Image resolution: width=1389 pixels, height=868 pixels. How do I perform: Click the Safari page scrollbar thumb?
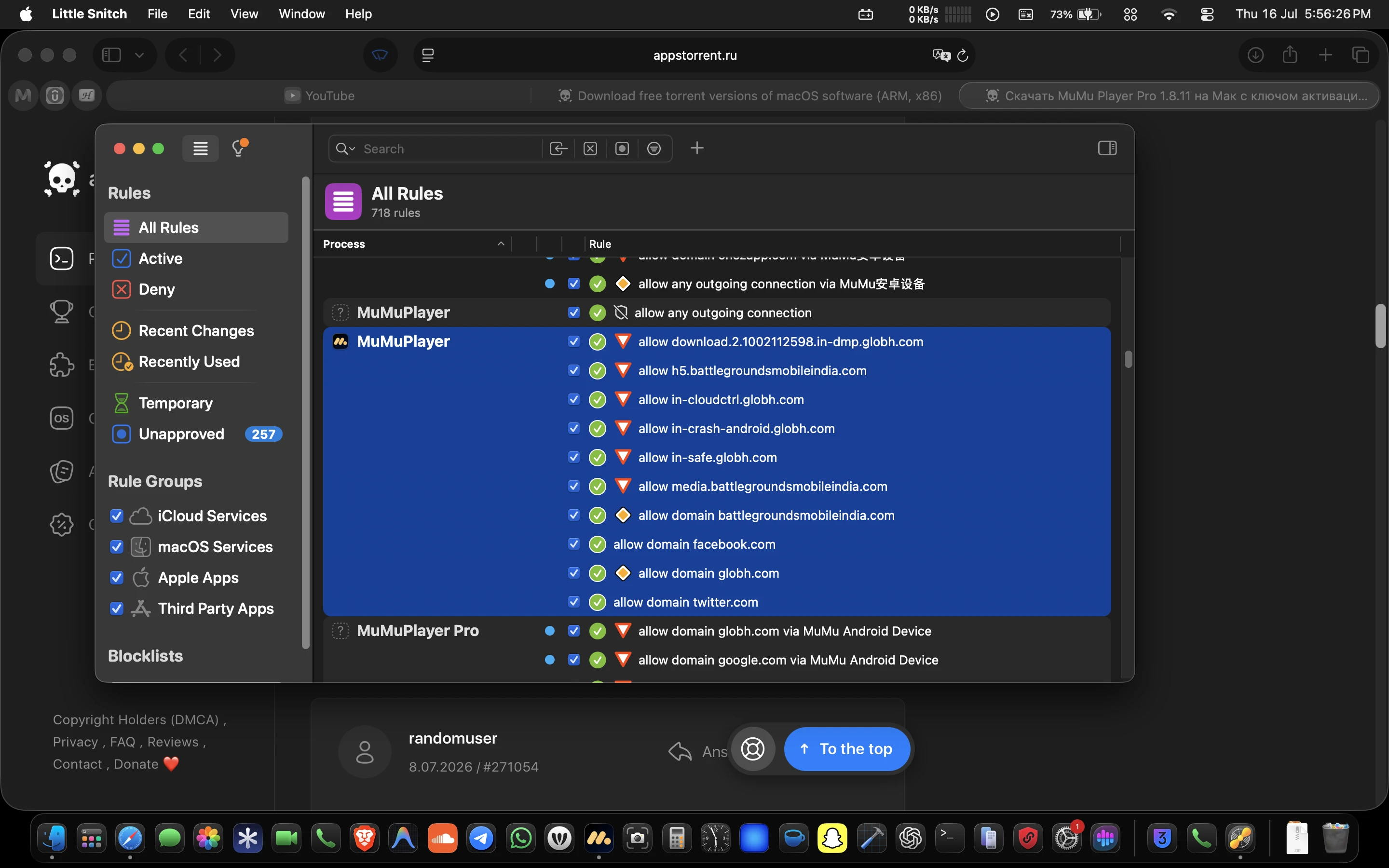click(x=1380, y=325)
